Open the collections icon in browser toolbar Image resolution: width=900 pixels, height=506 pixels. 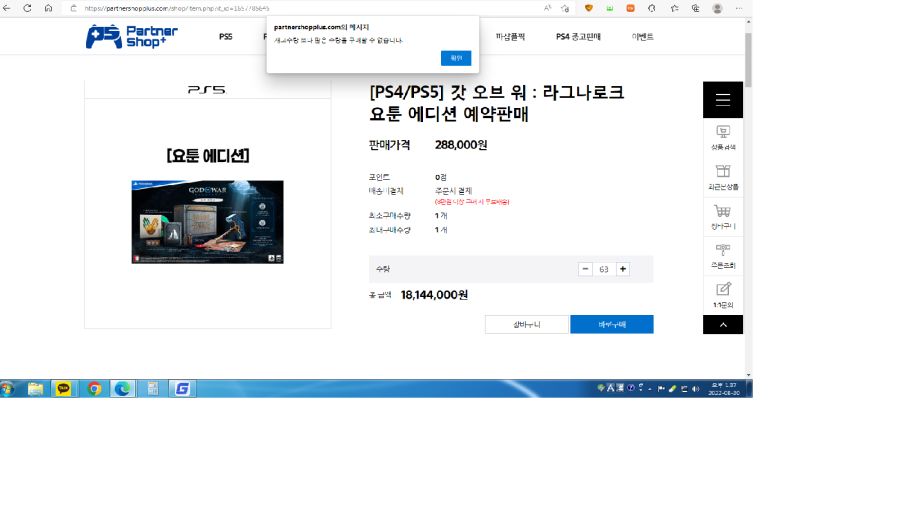click(x=695, y=8)
